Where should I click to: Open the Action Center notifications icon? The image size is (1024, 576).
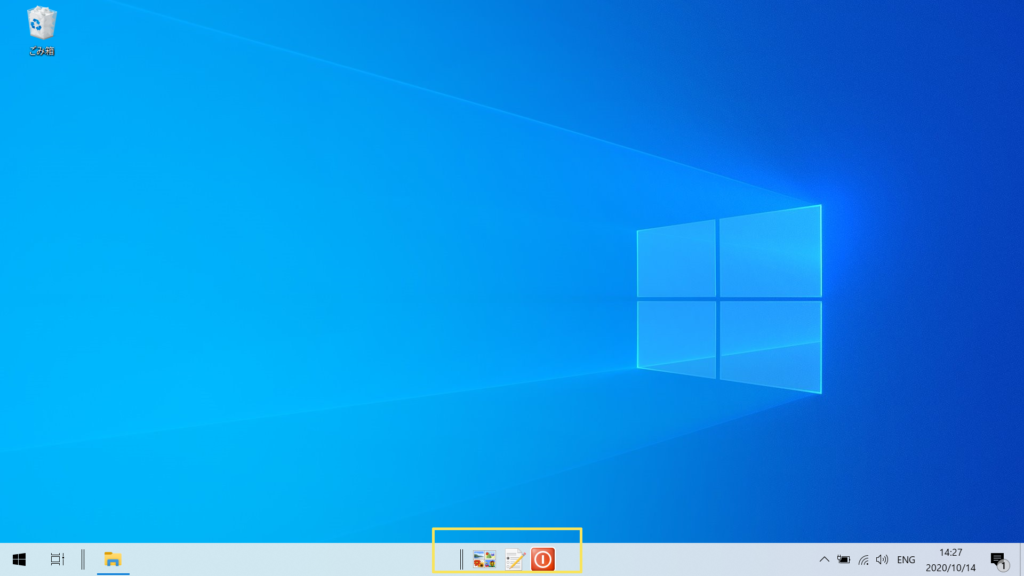pos(999,560)
